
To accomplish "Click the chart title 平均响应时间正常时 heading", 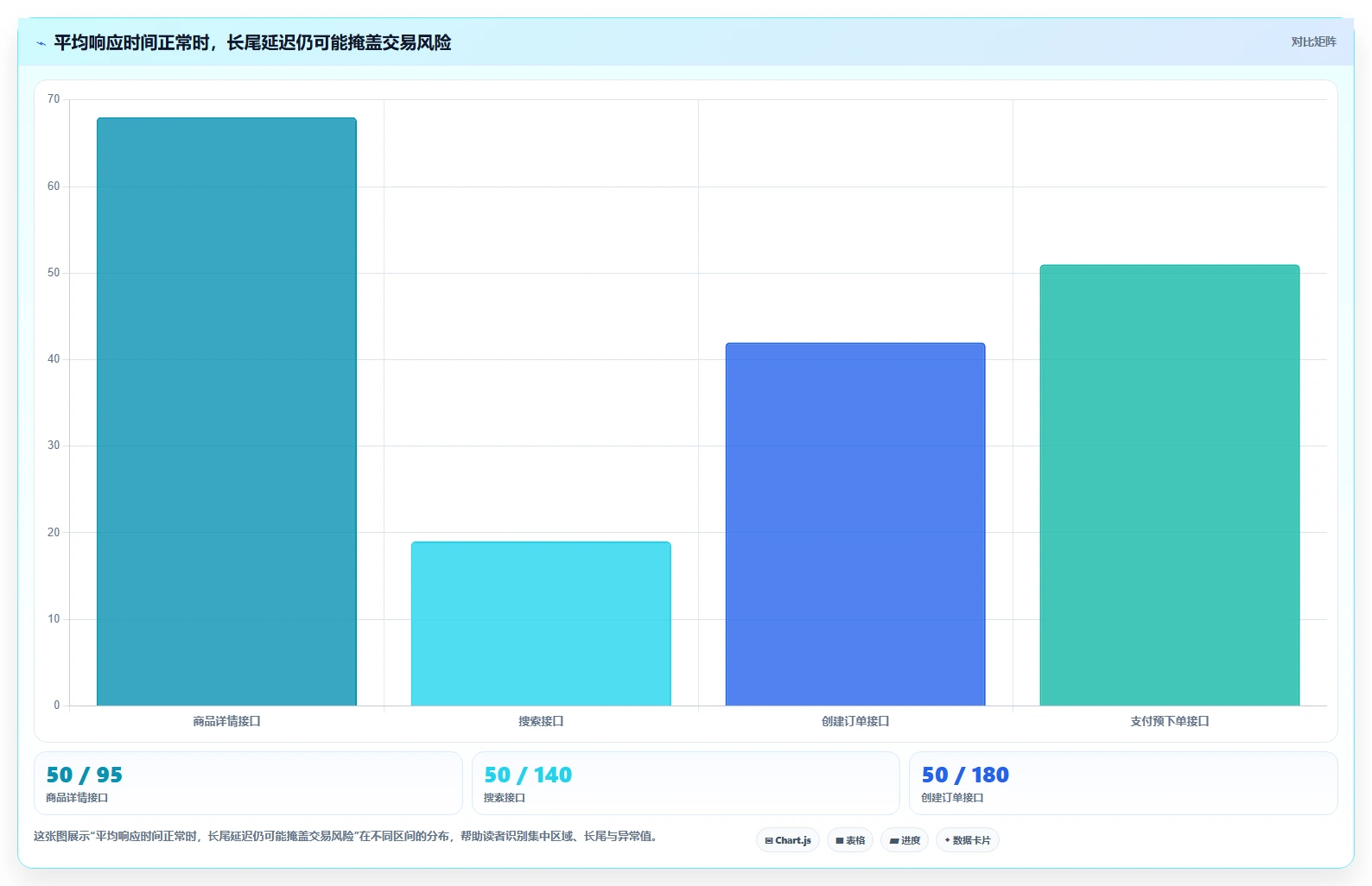I will (x=252, y=42).
